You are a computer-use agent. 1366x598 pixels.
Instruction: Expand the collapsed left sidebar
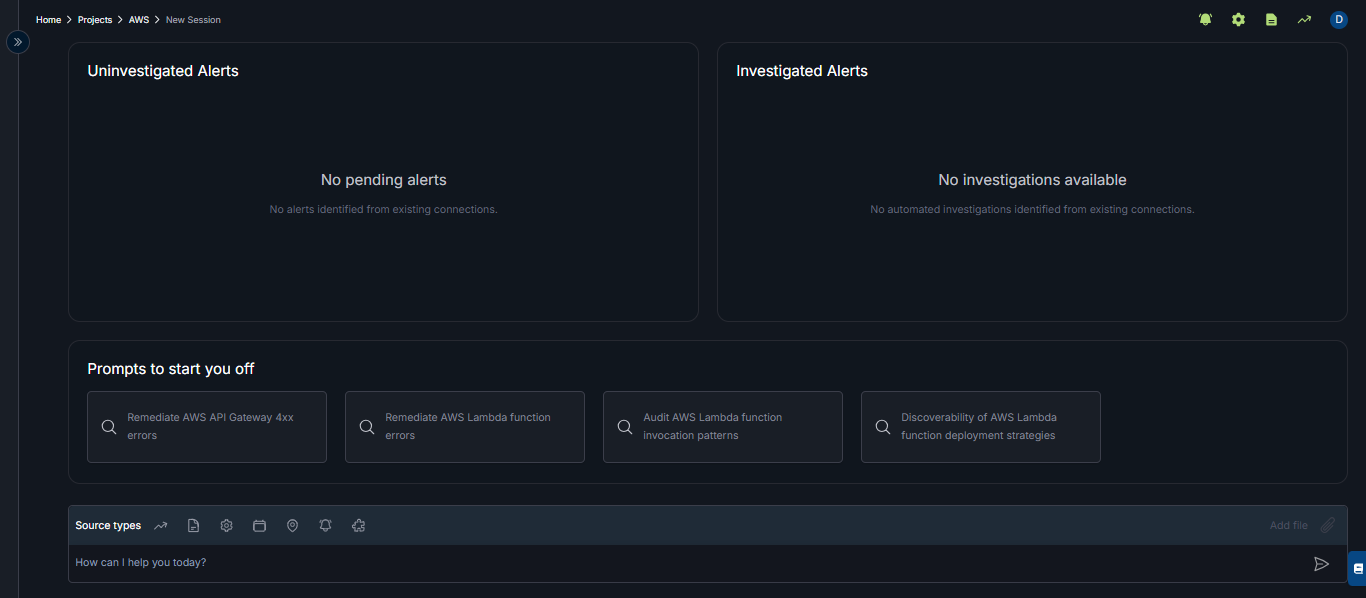point(18,42)
